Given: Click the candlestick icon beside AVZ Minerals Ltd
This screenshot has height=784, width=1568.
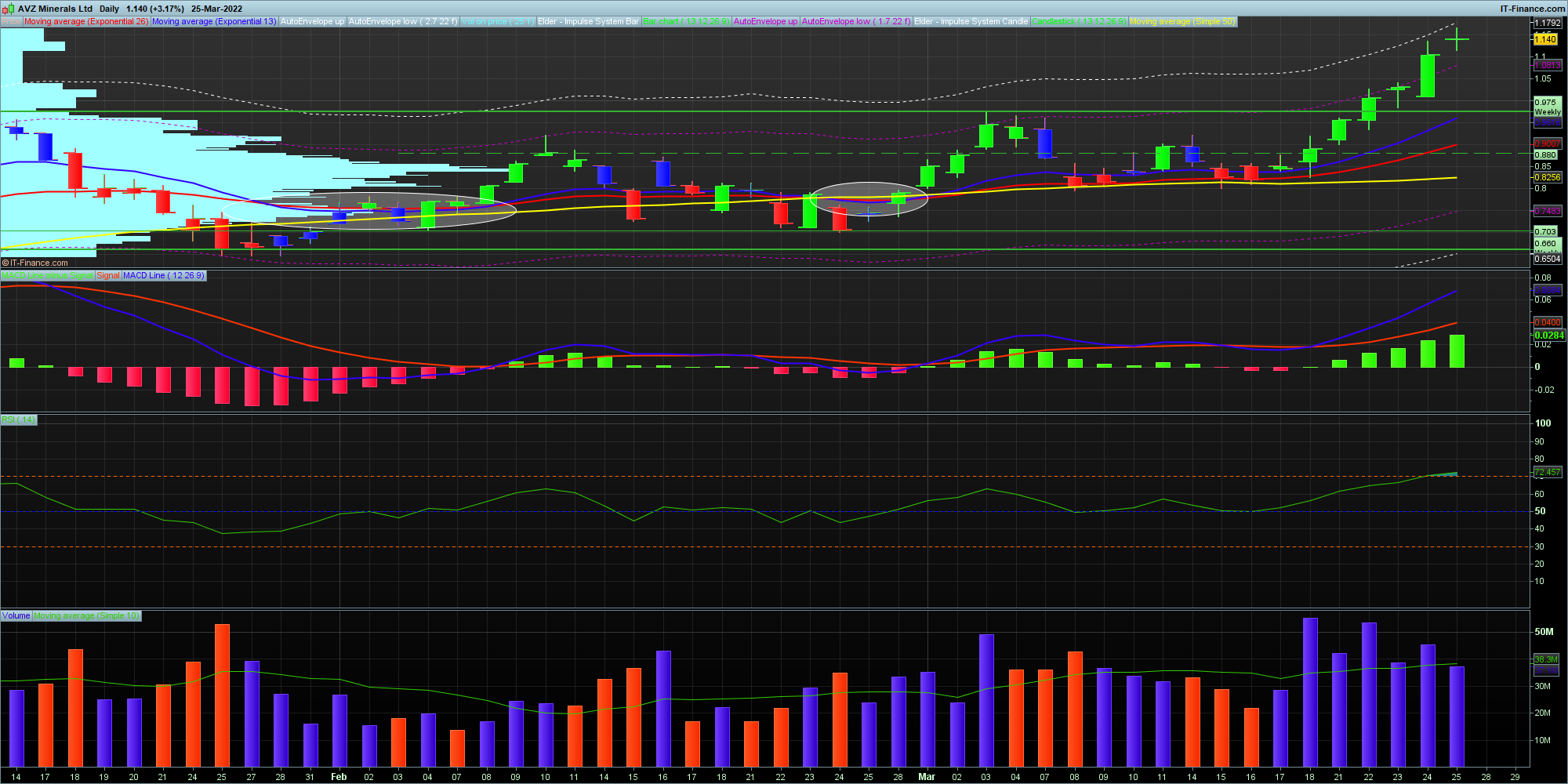Looking at the screenshot, I should (x=9, y=9).
